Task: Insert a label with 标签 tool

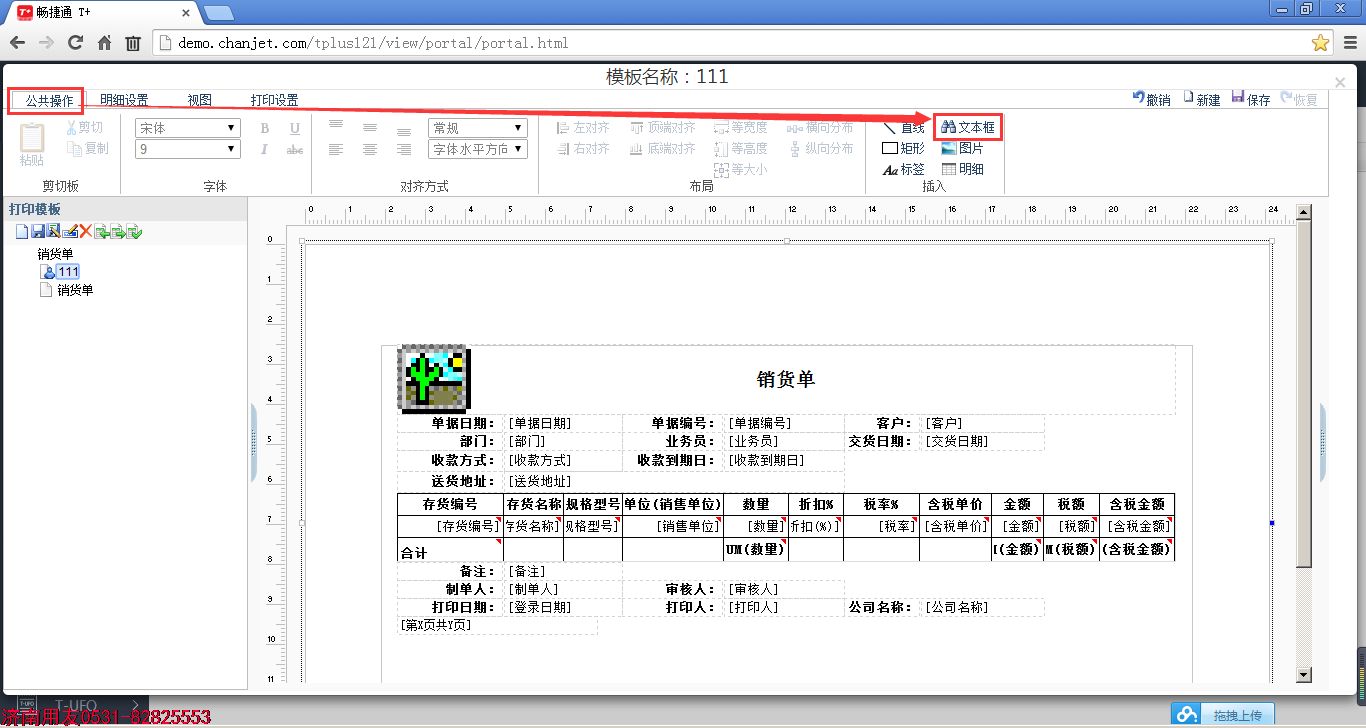Action: tap(903, 169)
